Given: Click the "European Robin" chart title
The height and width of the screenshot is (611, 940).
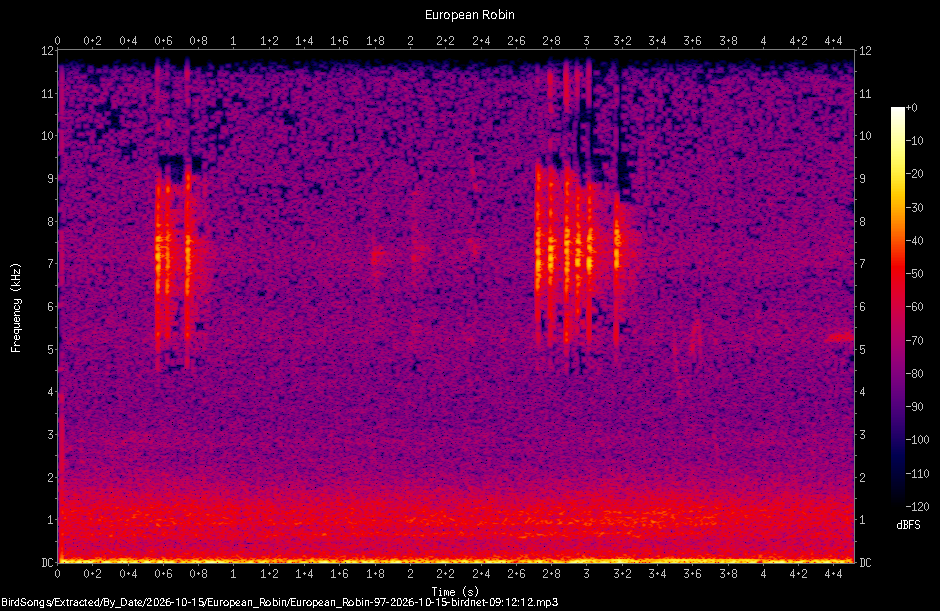Looking at the screenshot, I should [x=469, y=15].
